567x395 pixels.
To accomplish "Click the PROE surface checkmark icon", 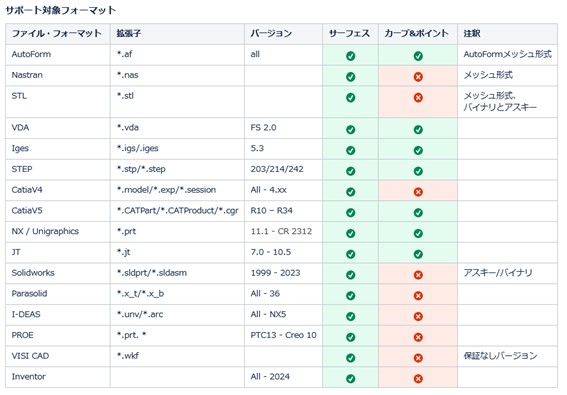I will (350, 337).
